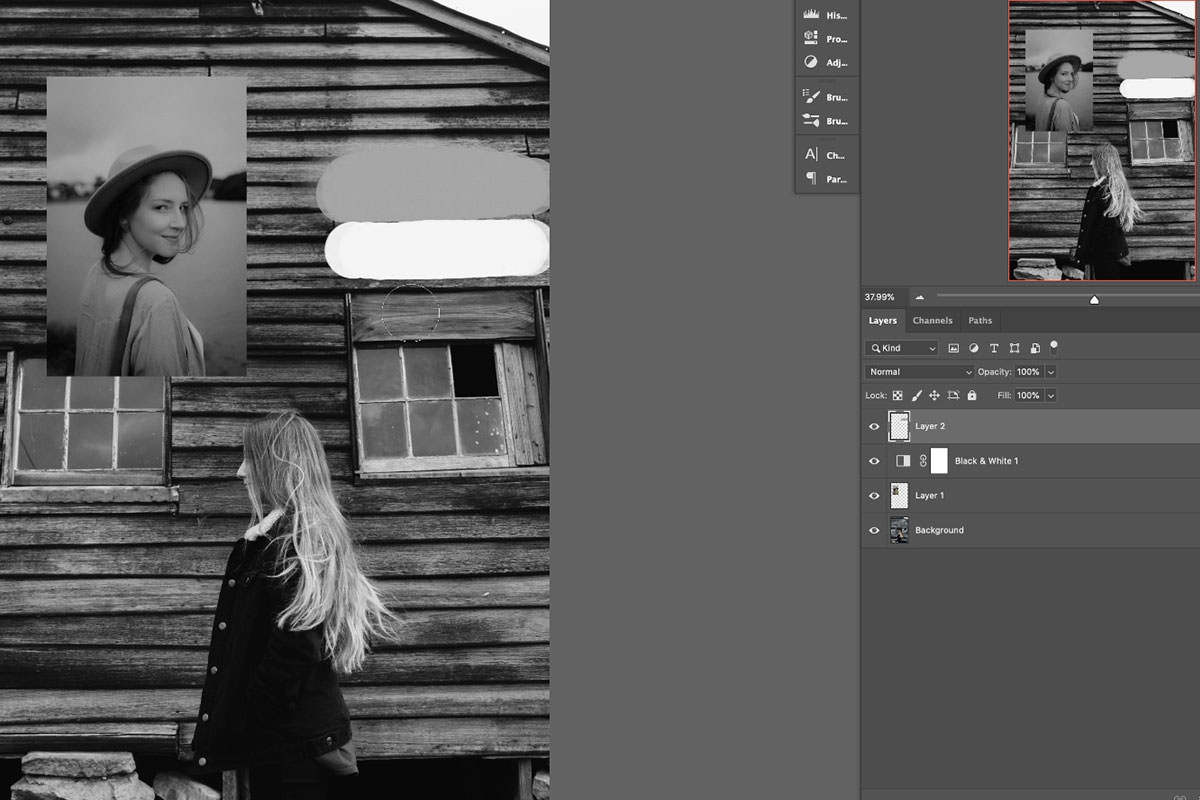Click the Lock position icon
This screenshot has height=800, width=1200.
click(x=934, y=395)
